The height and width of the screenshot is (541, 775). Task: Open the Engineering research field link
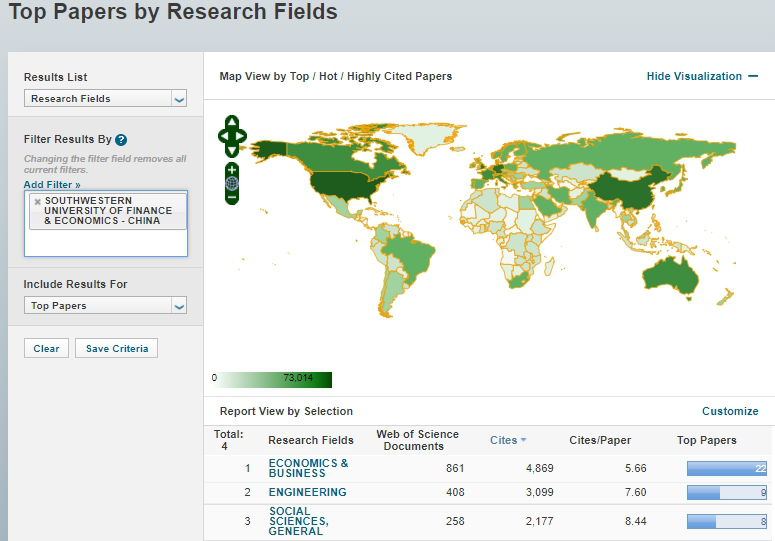tap(307, 492)
